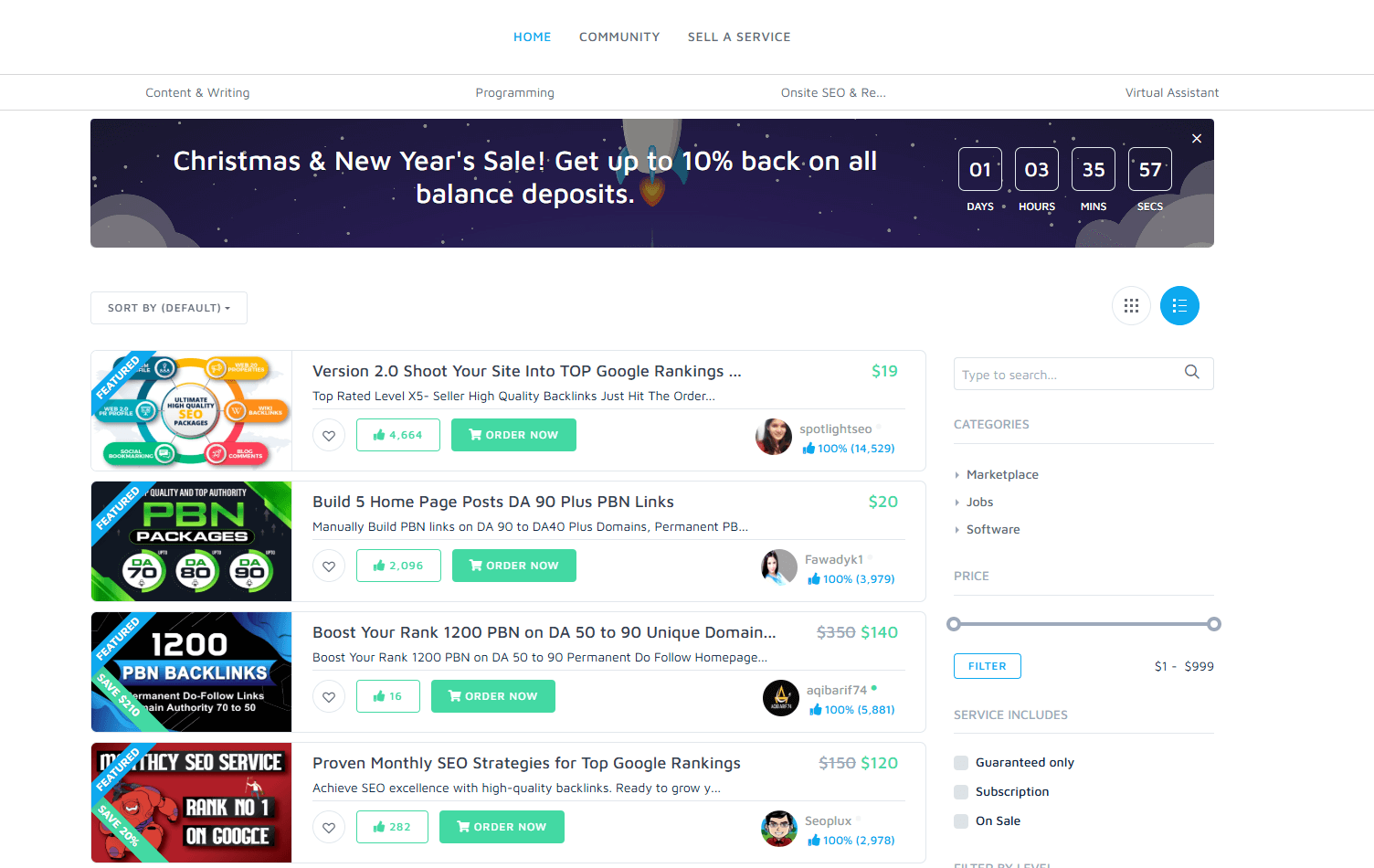Click the aqibarif74 seller avatar
Image resolution: width=1374 pixels, height=868 pixels.
click(781, 699)
